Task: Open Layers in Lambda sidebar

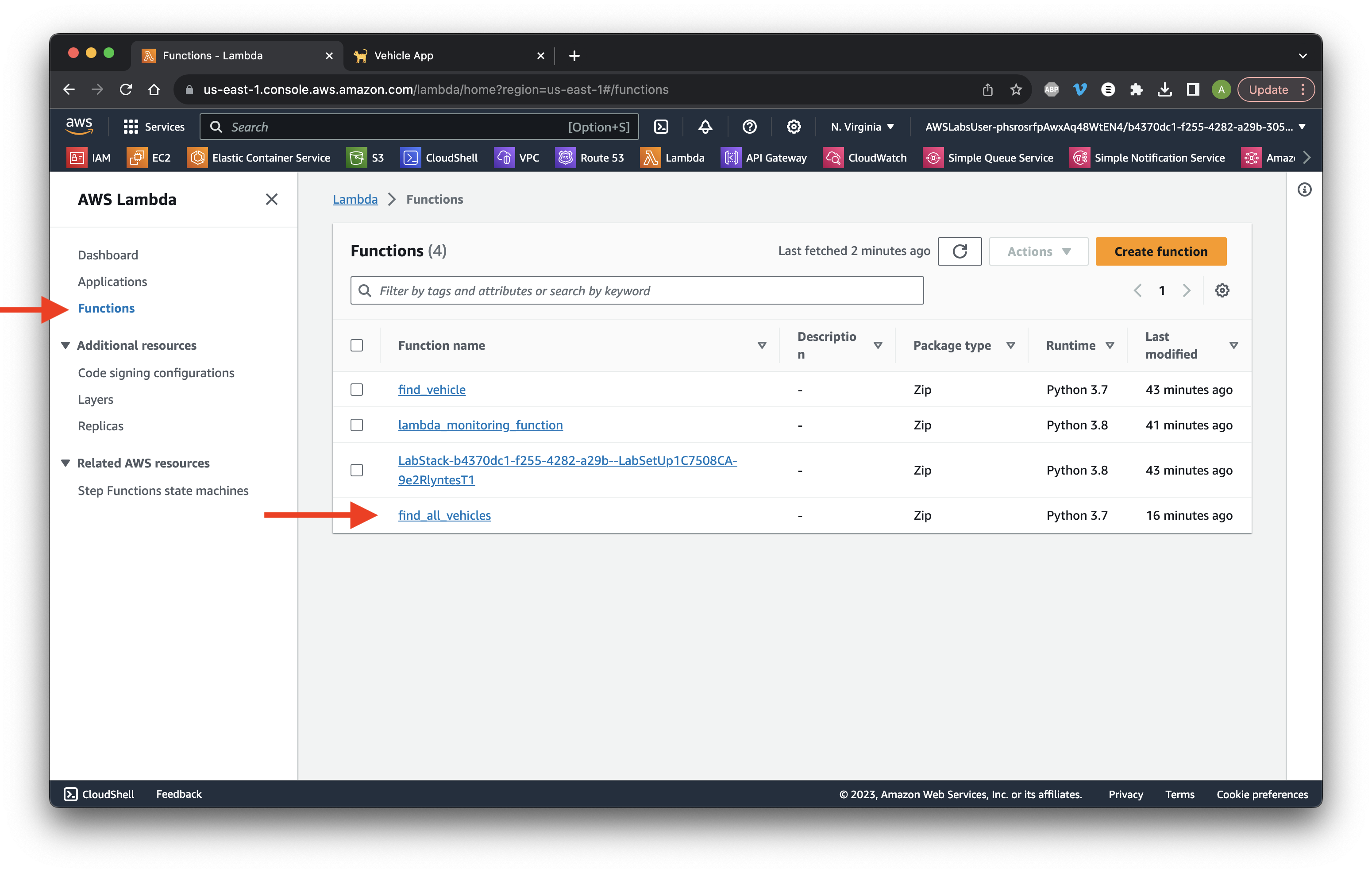Action: click(96, 399)
